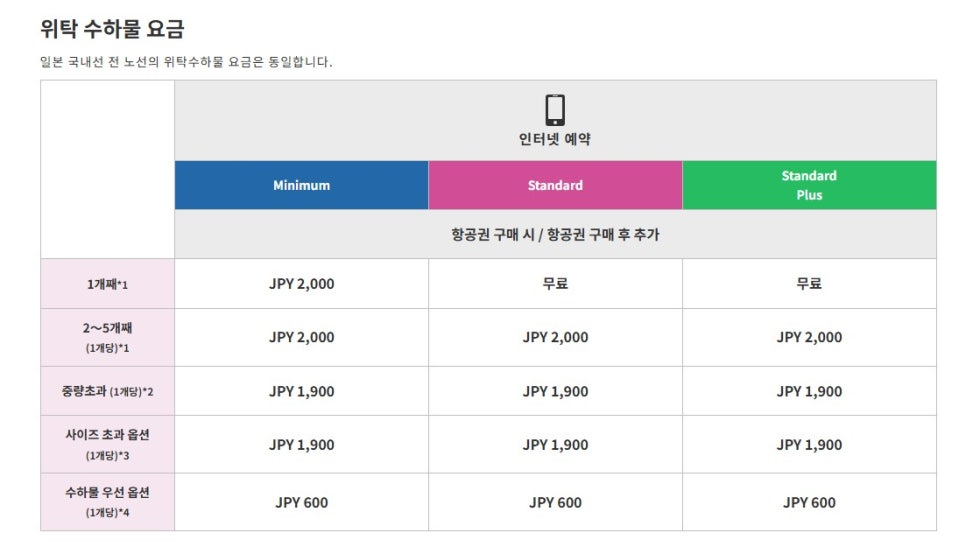Click Standard overweight fee JPY 1,900
The image size is (966, 547).
tap(555, 391)
